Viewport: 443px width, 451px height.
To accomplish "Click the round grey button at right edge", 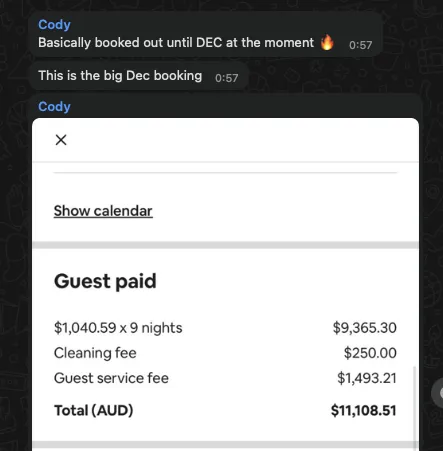I will (437, 393).
